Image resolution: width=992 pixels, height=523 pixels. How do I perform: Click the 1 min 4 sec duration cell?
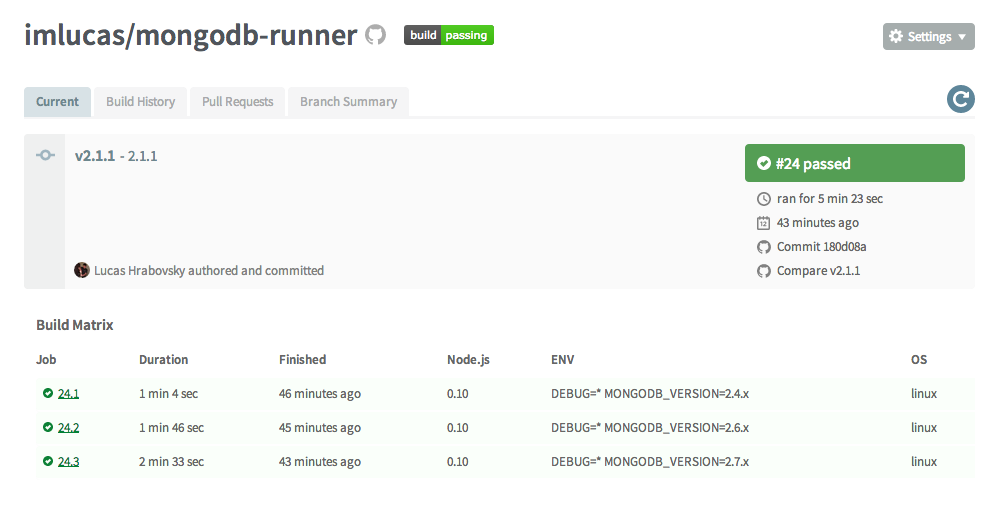(168, 393)
